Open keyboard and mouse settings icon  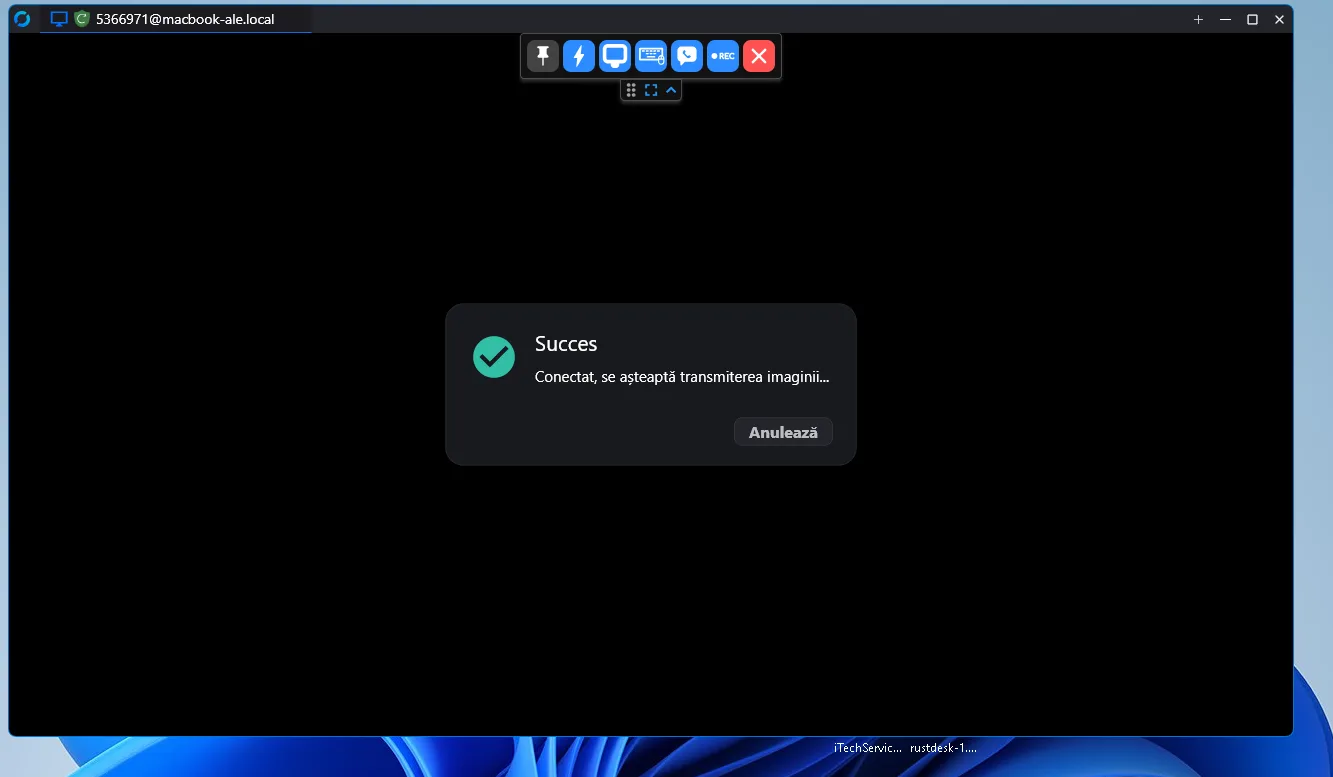click(651, 56)
